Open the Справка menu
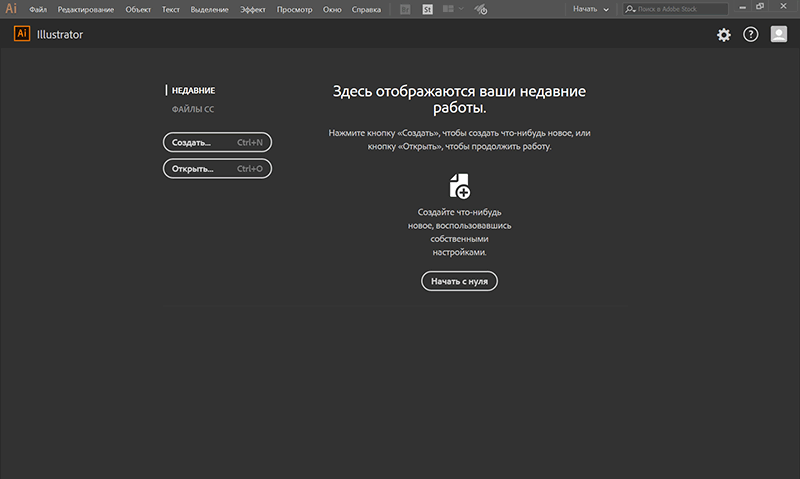Screen dimensions: 800x479 [366, 9]
